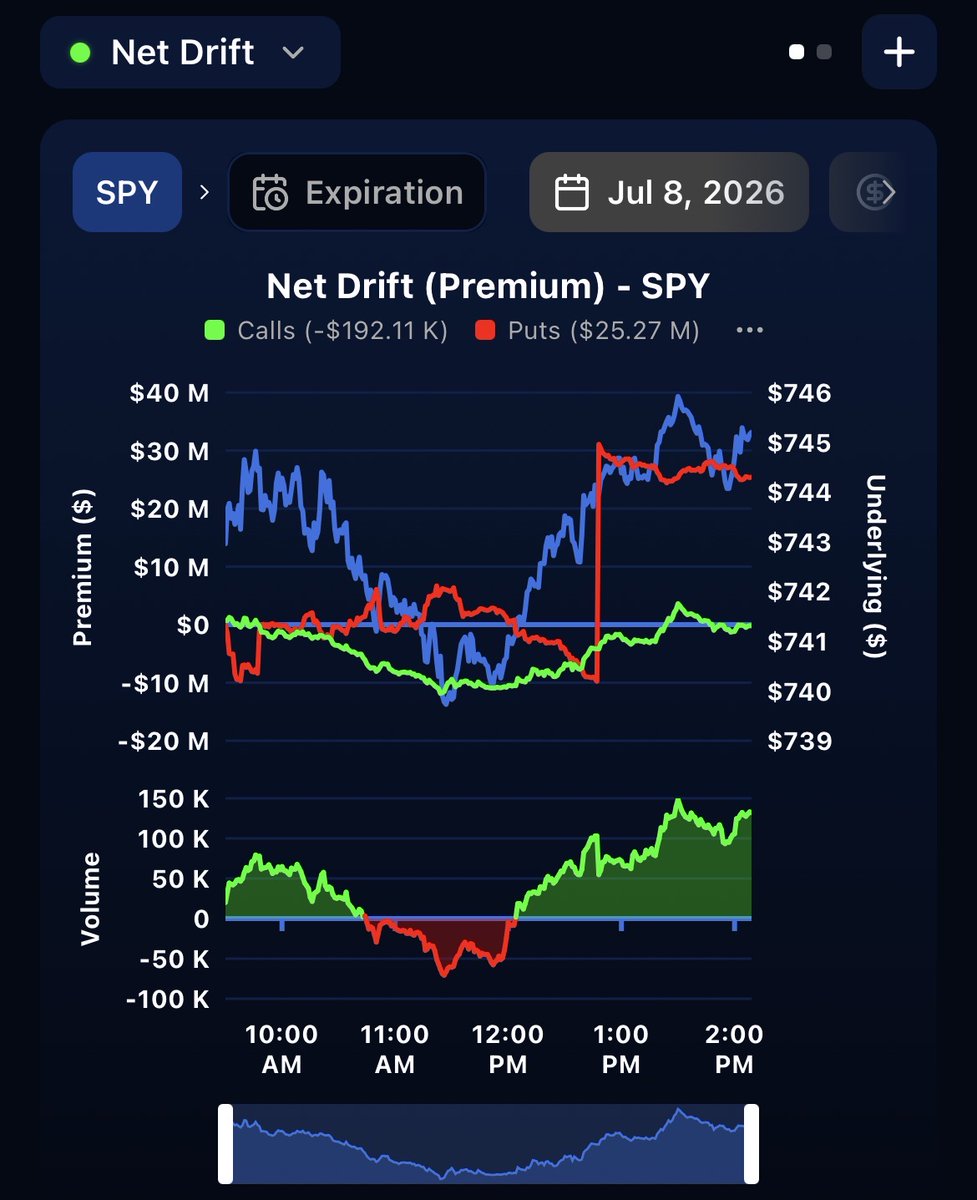Click the chart title Net Drift (Premium) - SPY
The height and width of the screenshot is (1200, 977).
coord(488,286)
